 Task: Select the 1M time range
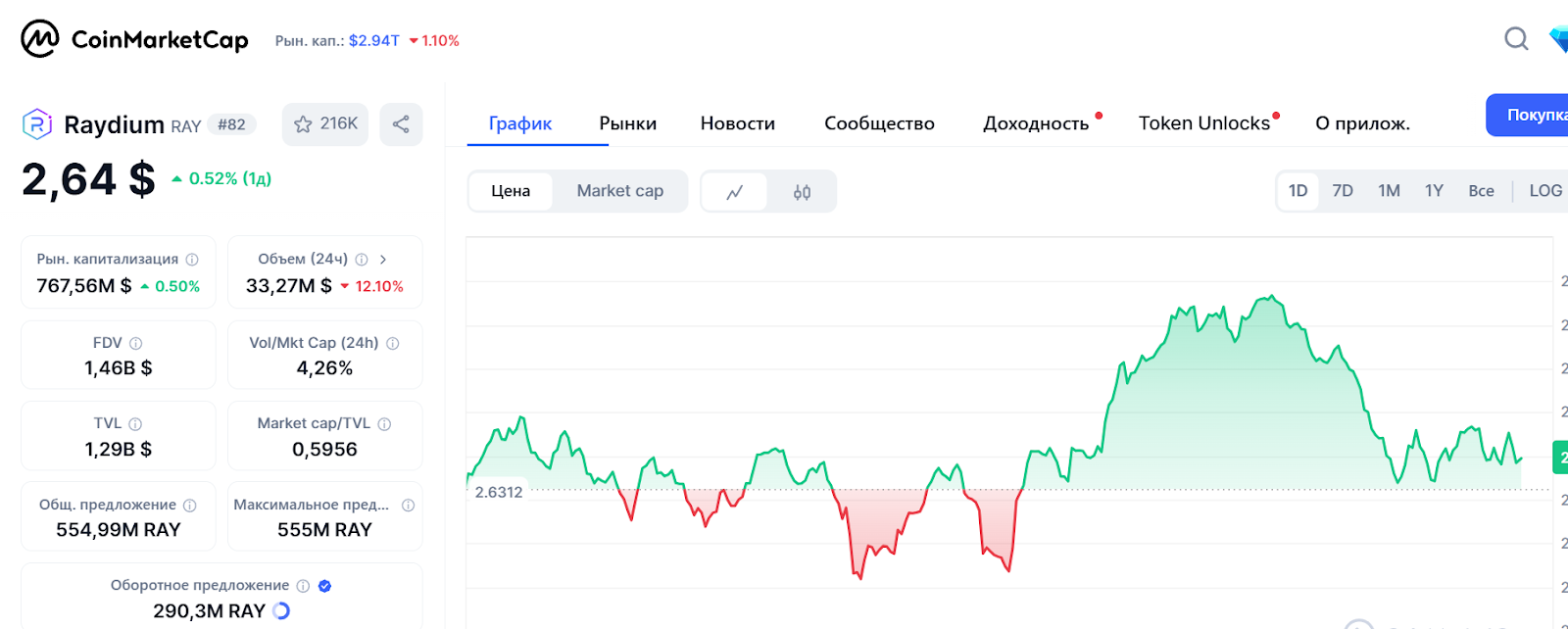(x=1389, y=191)
